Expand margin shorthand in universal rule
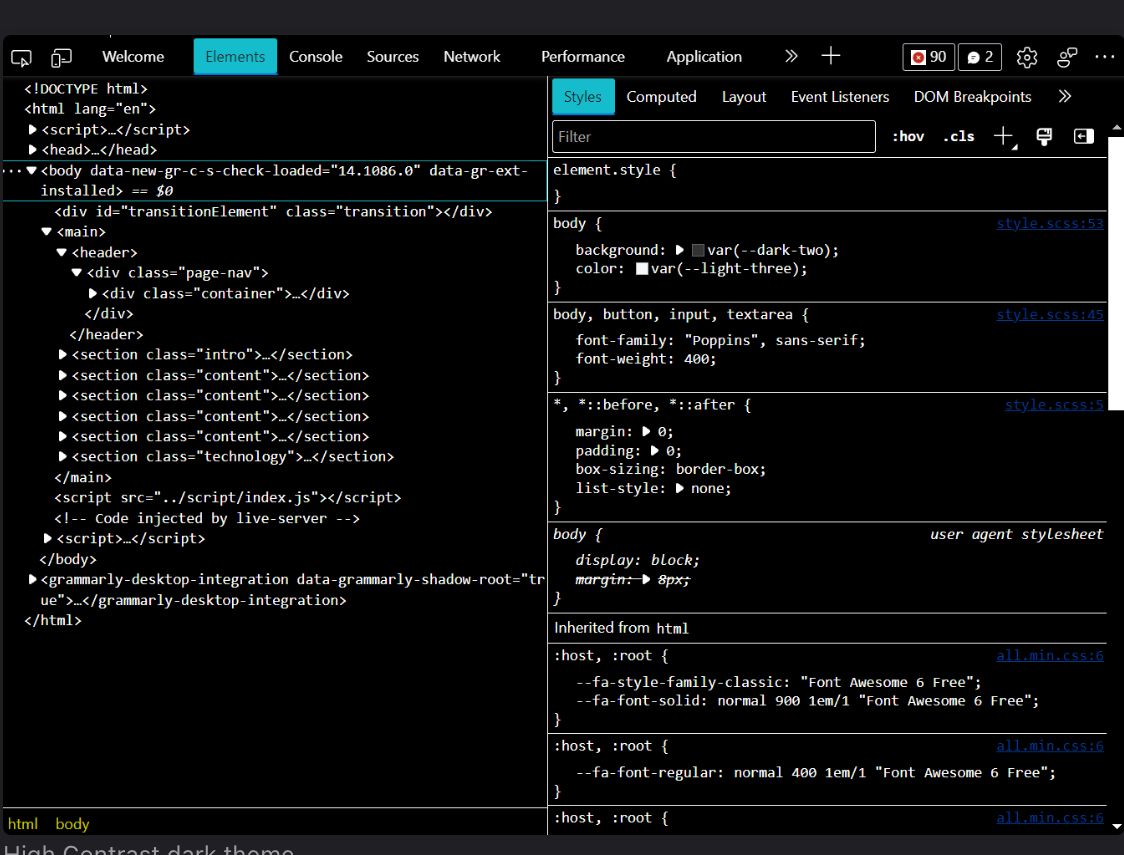This screenshot has width=1124, height=855. 646,431
